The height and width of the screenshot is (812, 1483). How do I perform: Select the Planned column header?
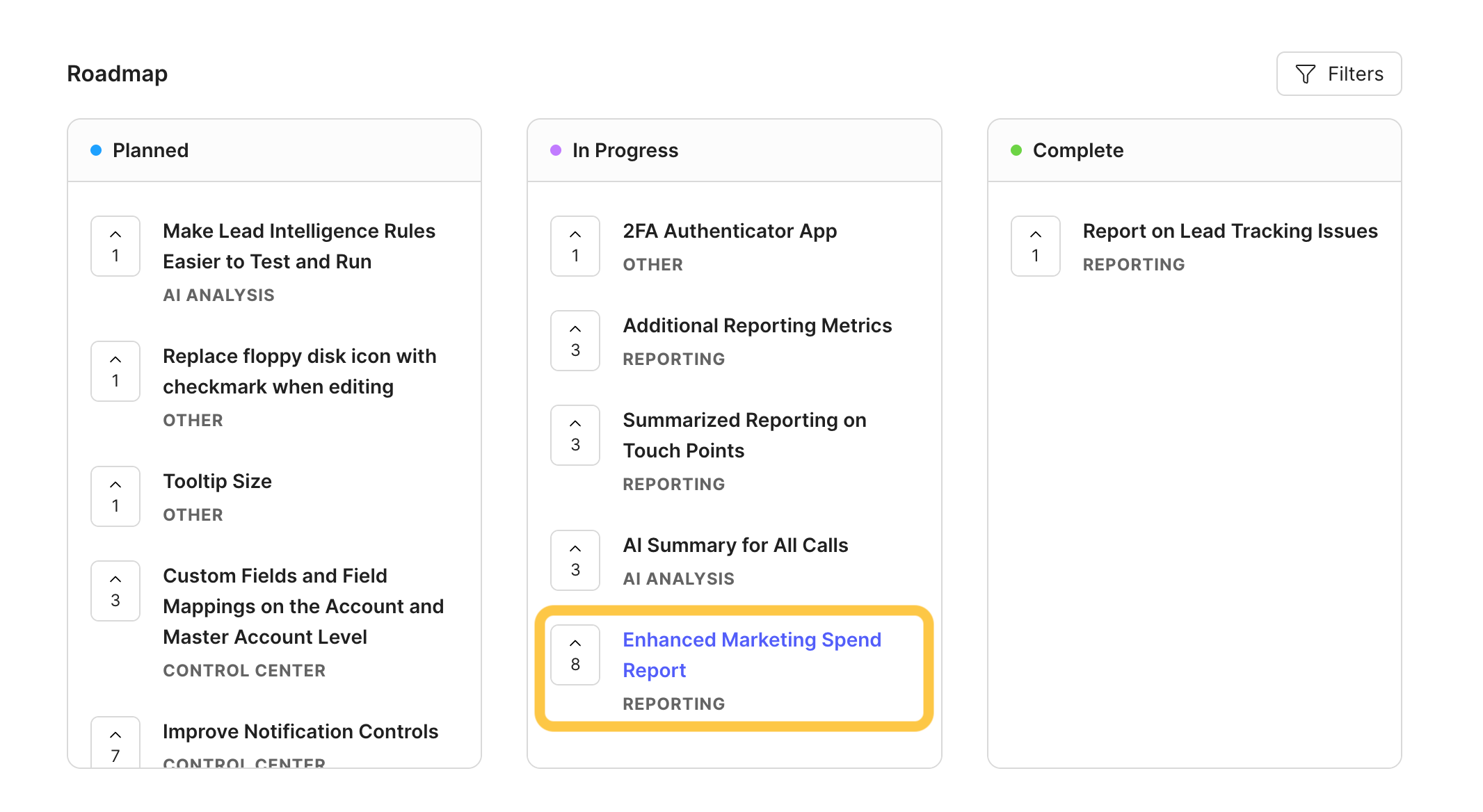[150, 150]
